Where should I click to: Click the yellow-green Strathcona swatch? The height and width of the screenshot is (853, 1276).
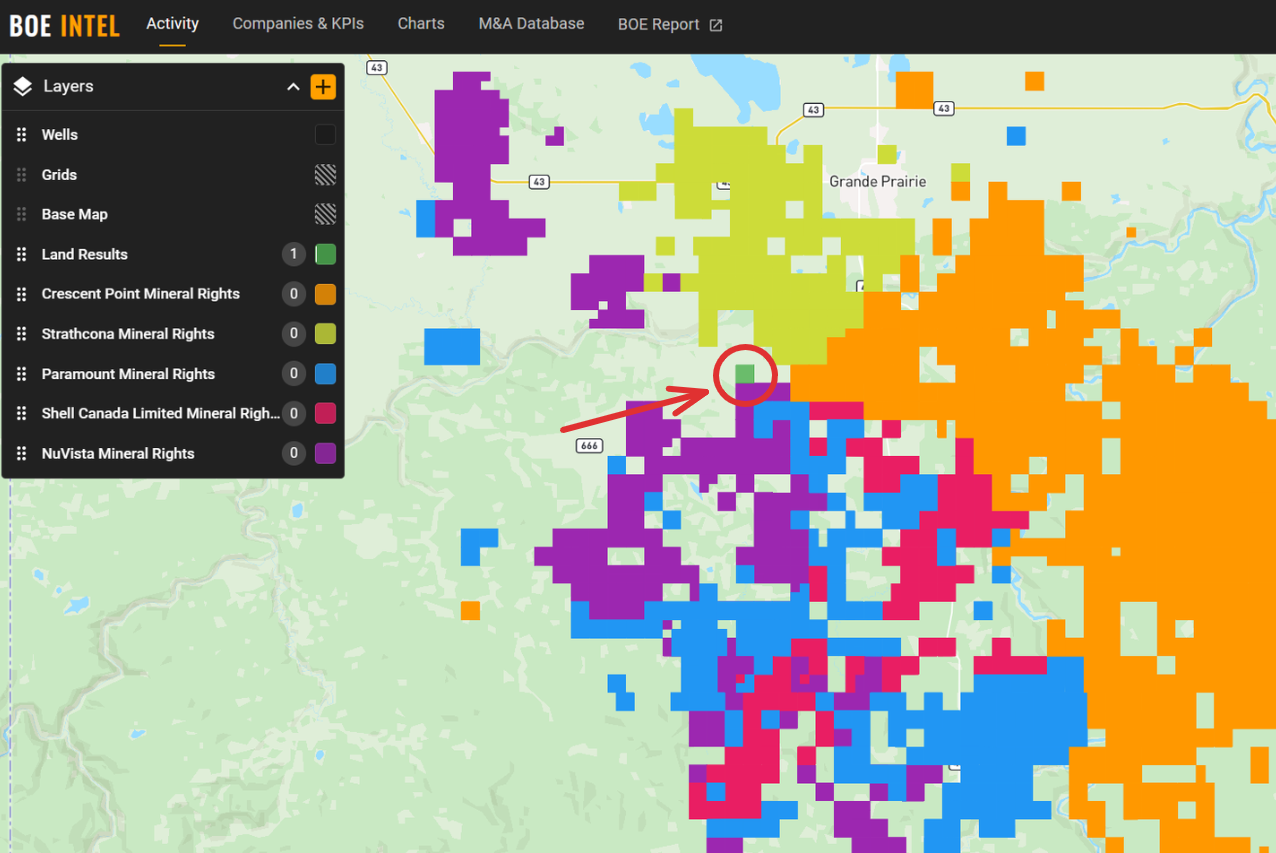(325, 334)
